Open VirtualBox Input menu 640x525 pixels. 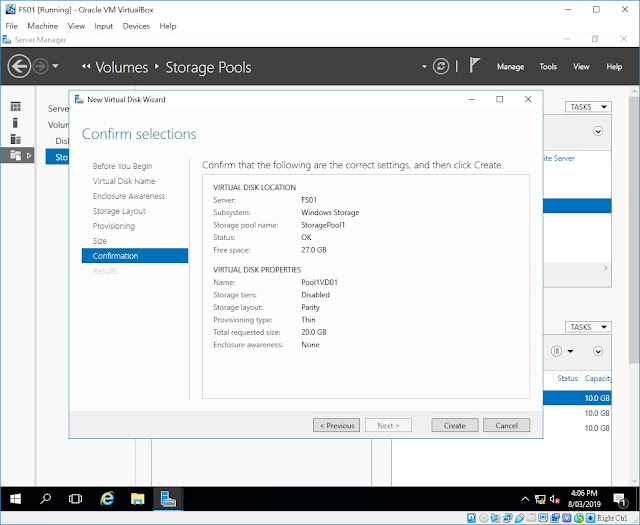[103, 26]
